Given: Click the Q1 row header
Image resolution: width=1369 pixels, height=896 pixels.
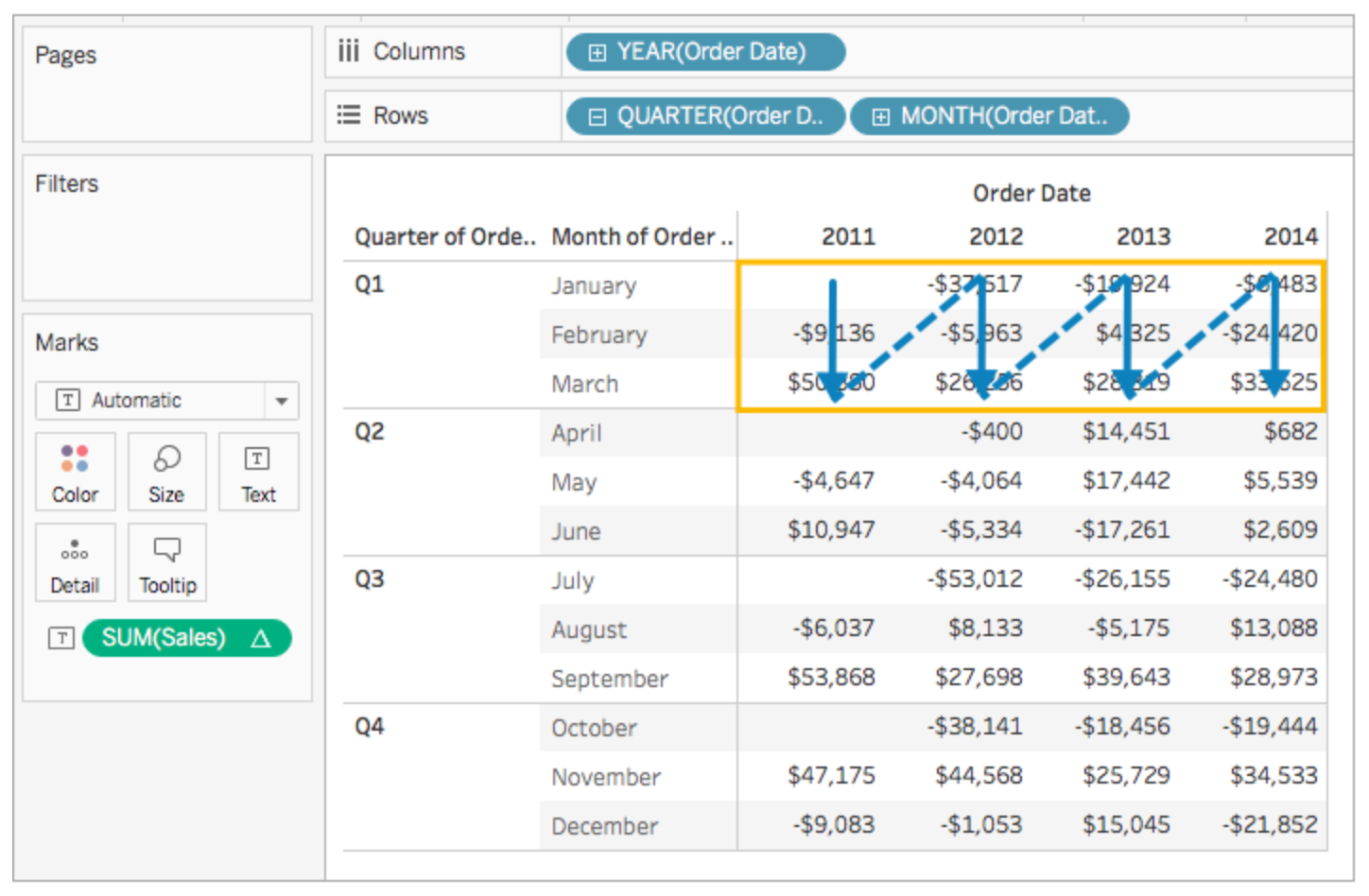Looking at the screenshot, I should tap(369, 284).
